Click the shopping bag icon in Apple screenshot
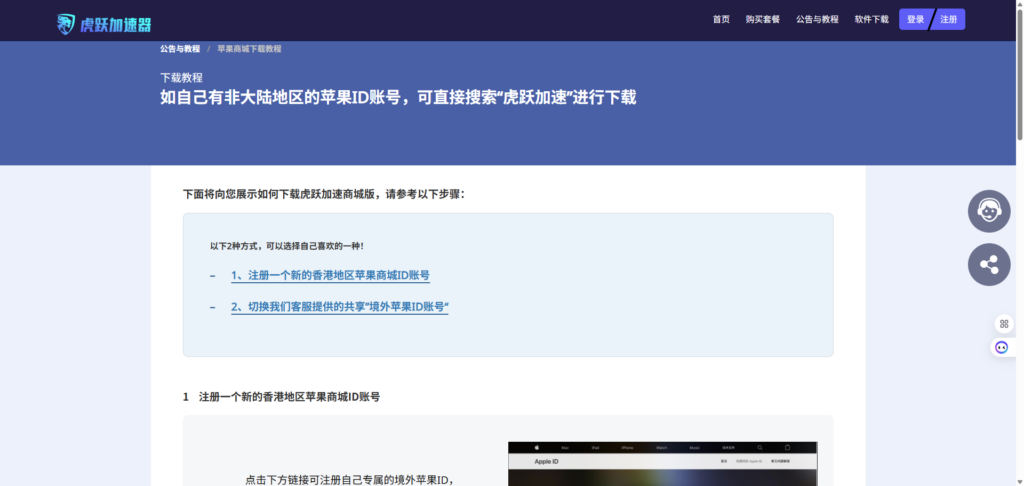Viewport: 1024px width, 486px height. (x=787, y=448)
